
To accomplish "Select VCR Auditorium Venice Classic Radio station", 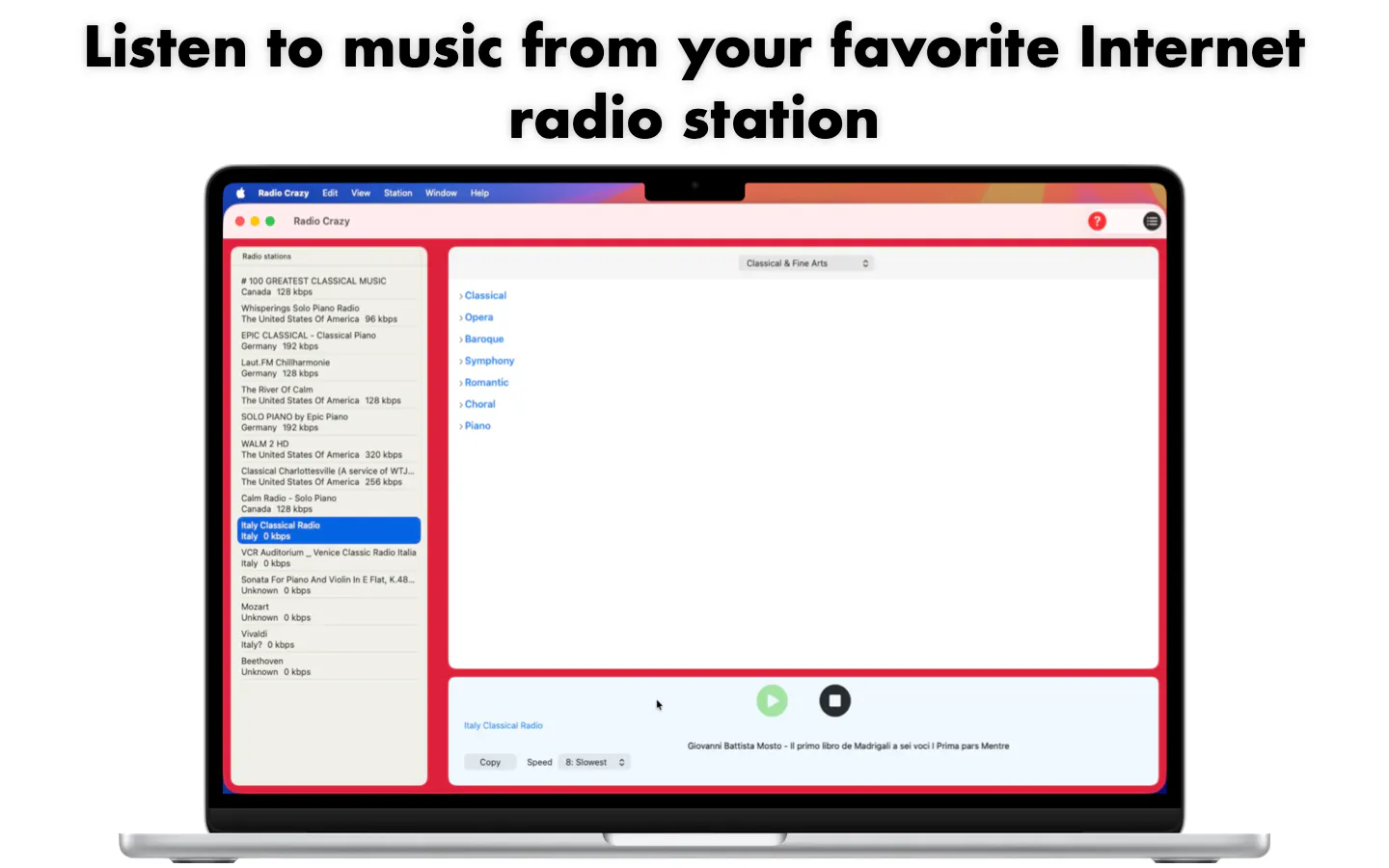I will 329,557.
